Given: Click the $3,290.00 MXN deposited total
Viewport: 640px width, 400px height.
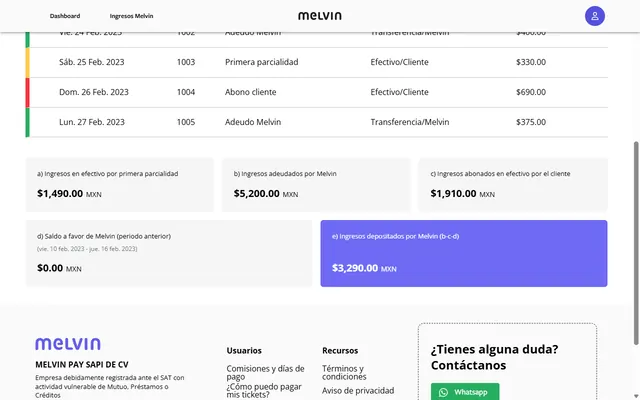Looking at the screenshot, I should click(364, 268).
